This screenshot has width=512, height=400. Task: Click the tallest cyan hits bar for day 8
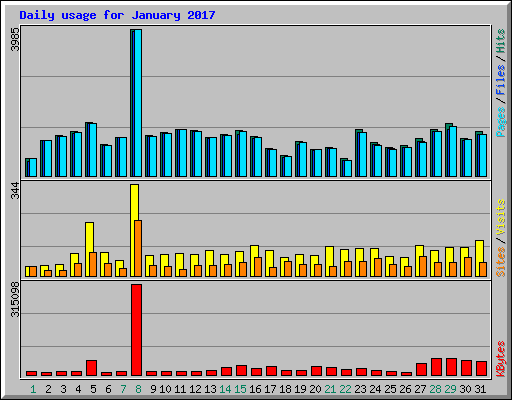[138, 103]
